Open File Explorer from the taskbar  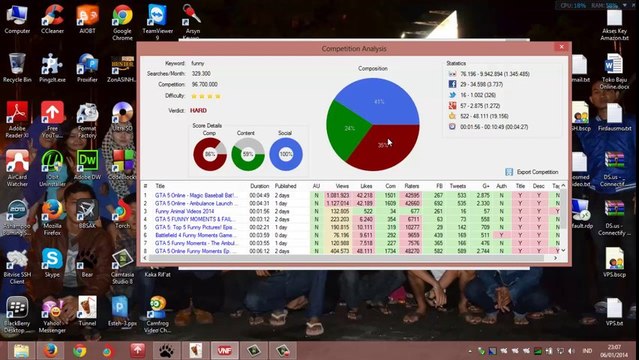[21, 350]
